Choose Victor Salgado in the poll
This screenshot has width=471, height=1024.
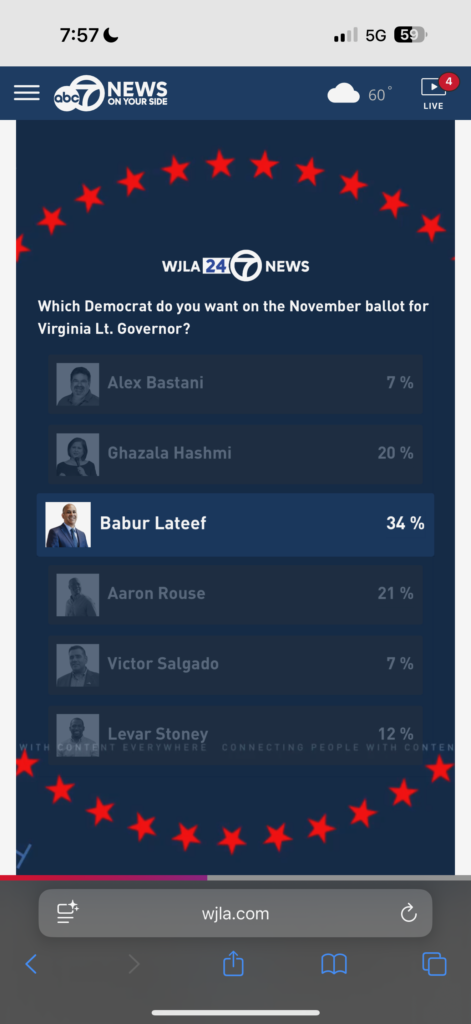[x=235, y=665]
